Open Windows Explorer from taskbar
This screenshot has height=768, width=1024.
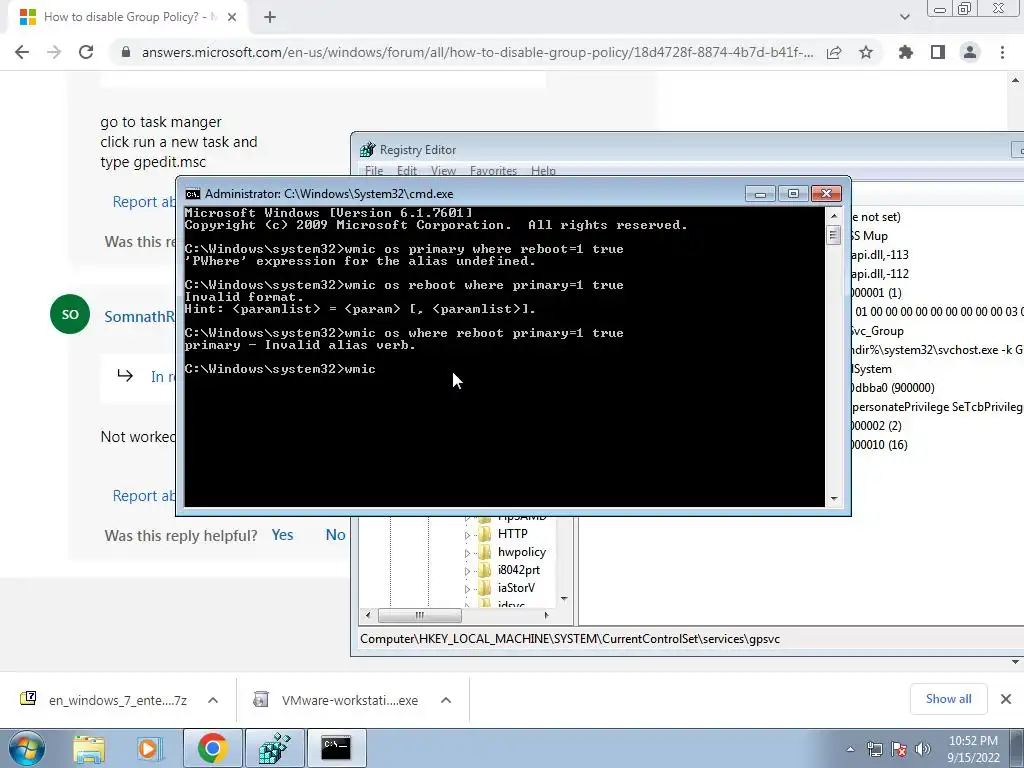[x=88, y=748]
